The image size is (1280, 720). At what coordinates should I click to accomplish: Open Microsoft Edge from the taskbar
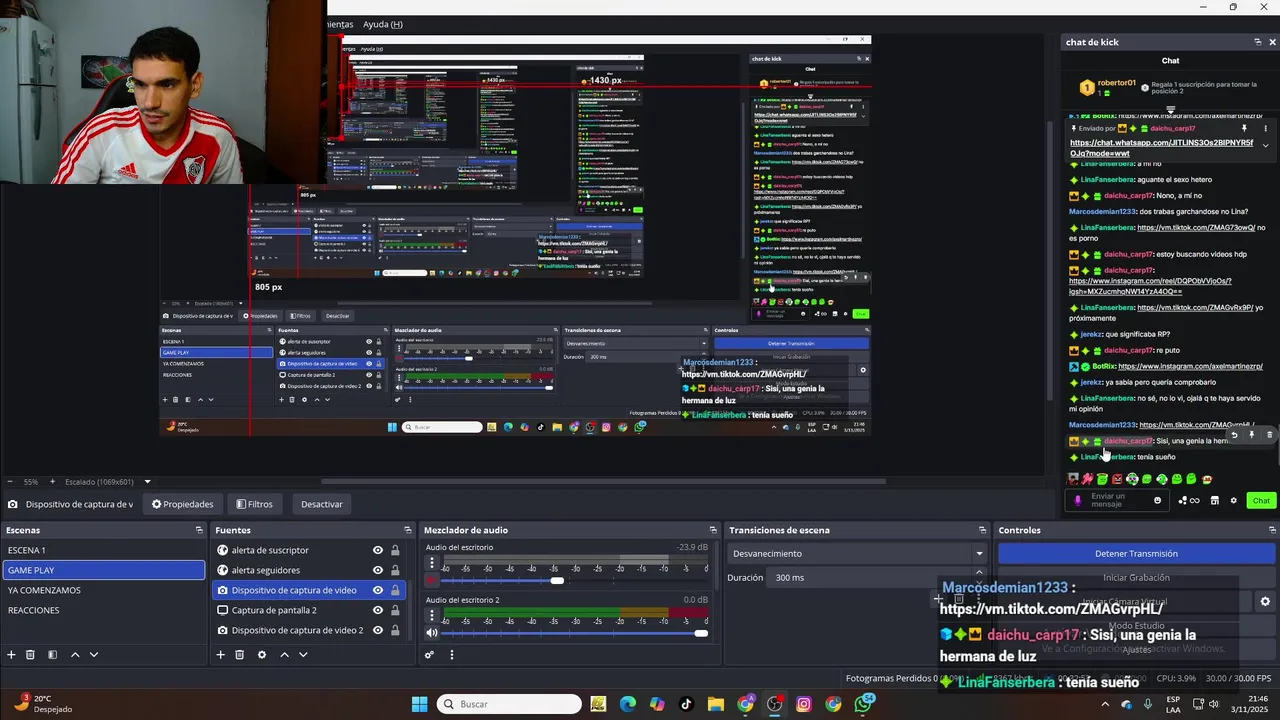click(x=627, y=704)
